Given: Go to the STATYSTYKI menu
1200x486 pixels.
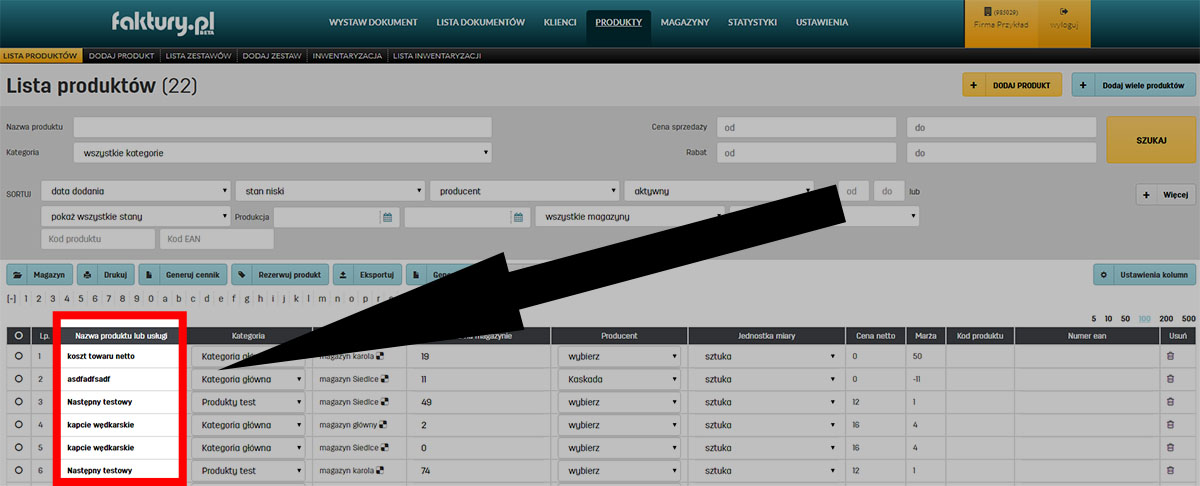Looking at the screenshot, I should point(752,22).
